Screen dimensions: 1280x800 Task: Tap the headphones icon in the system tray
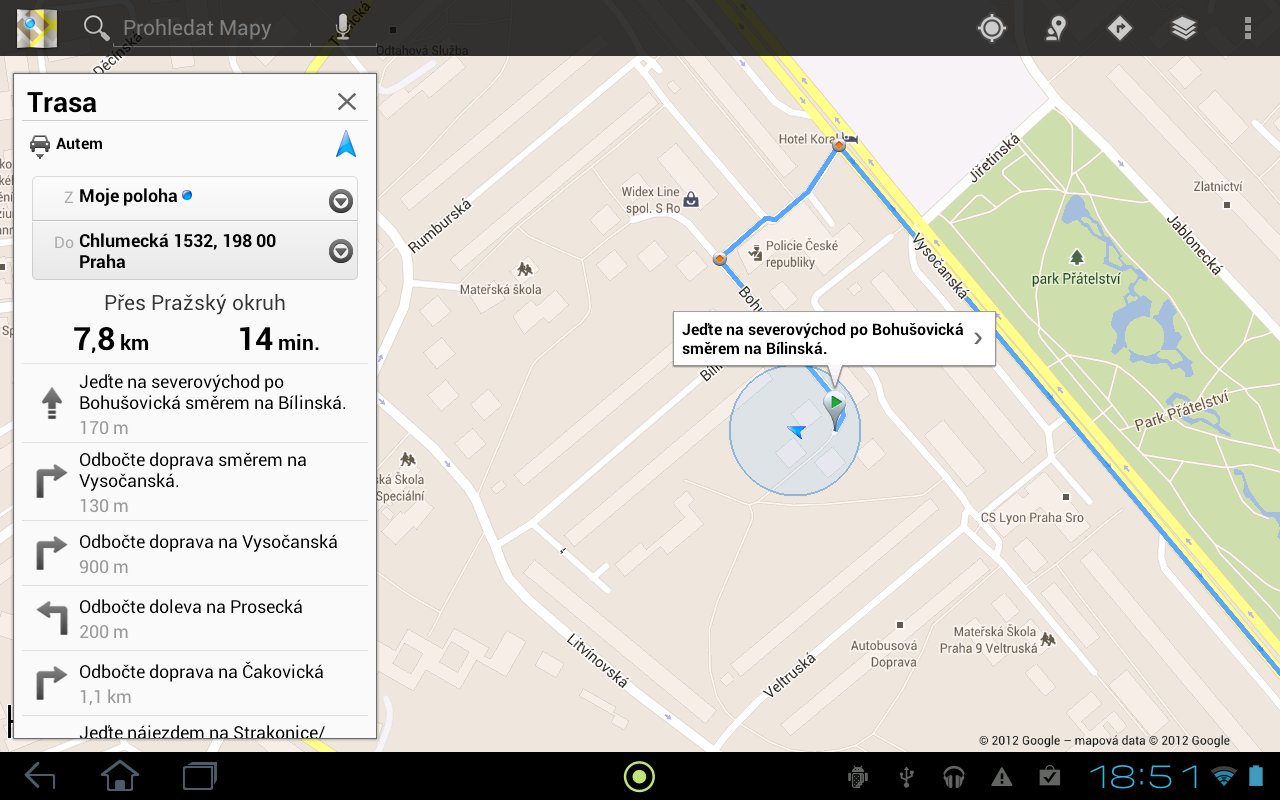pyautogui.click(x=954, y=775)
